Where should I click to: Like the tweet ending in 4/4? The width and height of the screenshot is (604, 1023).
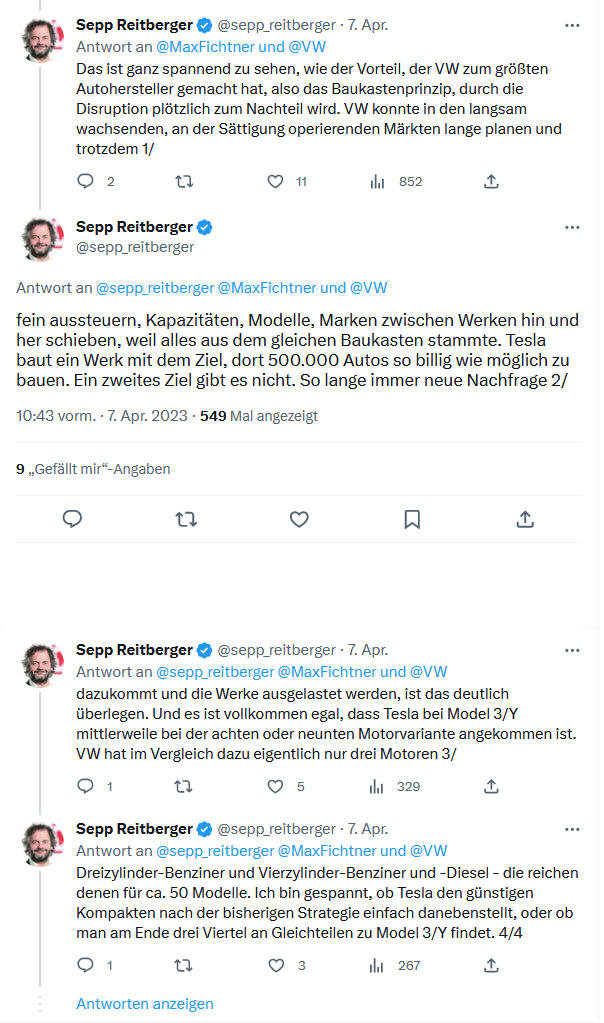pos(275,965)
